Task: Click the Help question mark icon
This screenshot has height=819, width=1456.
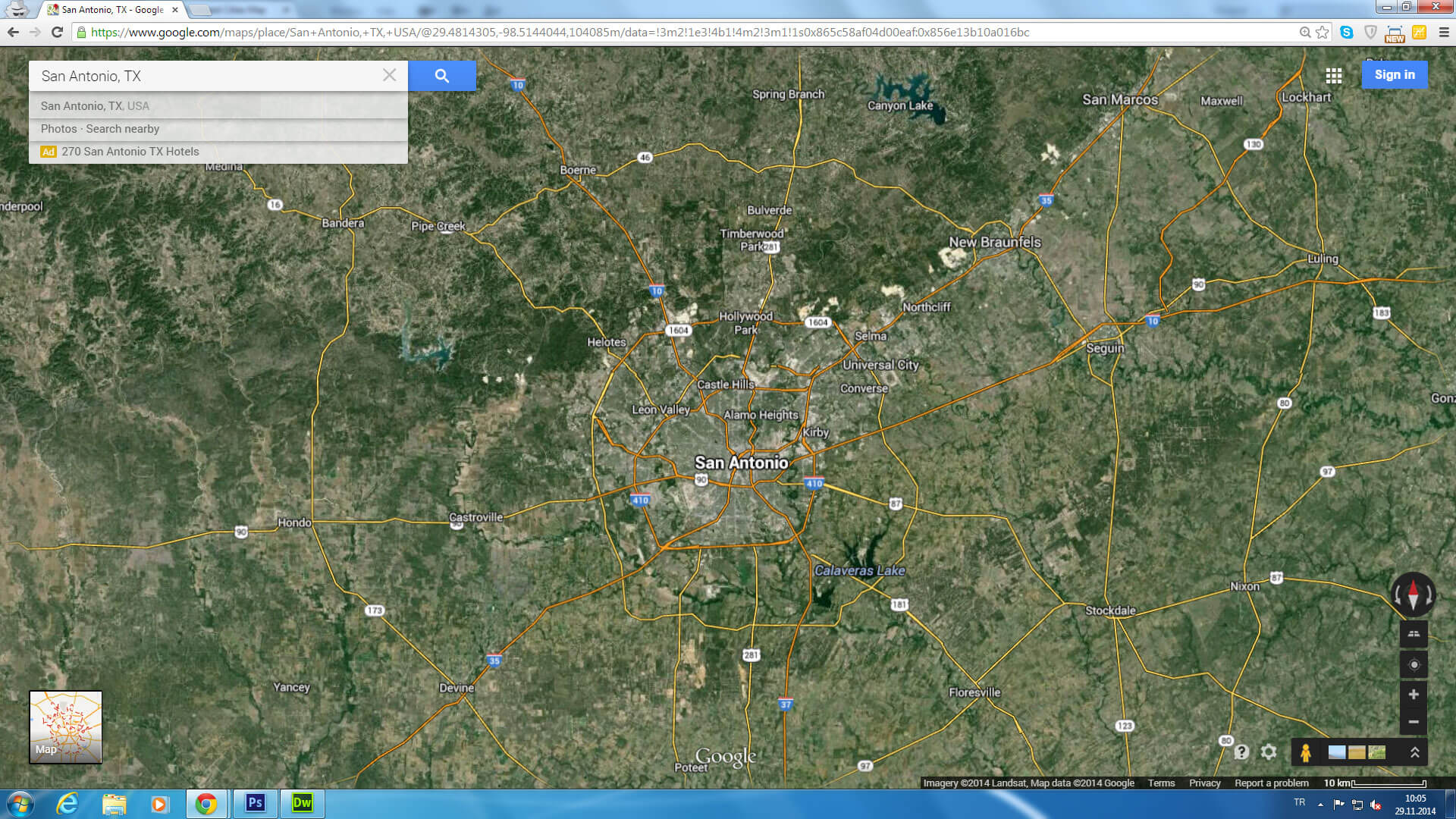Action: coord(1241,752)
